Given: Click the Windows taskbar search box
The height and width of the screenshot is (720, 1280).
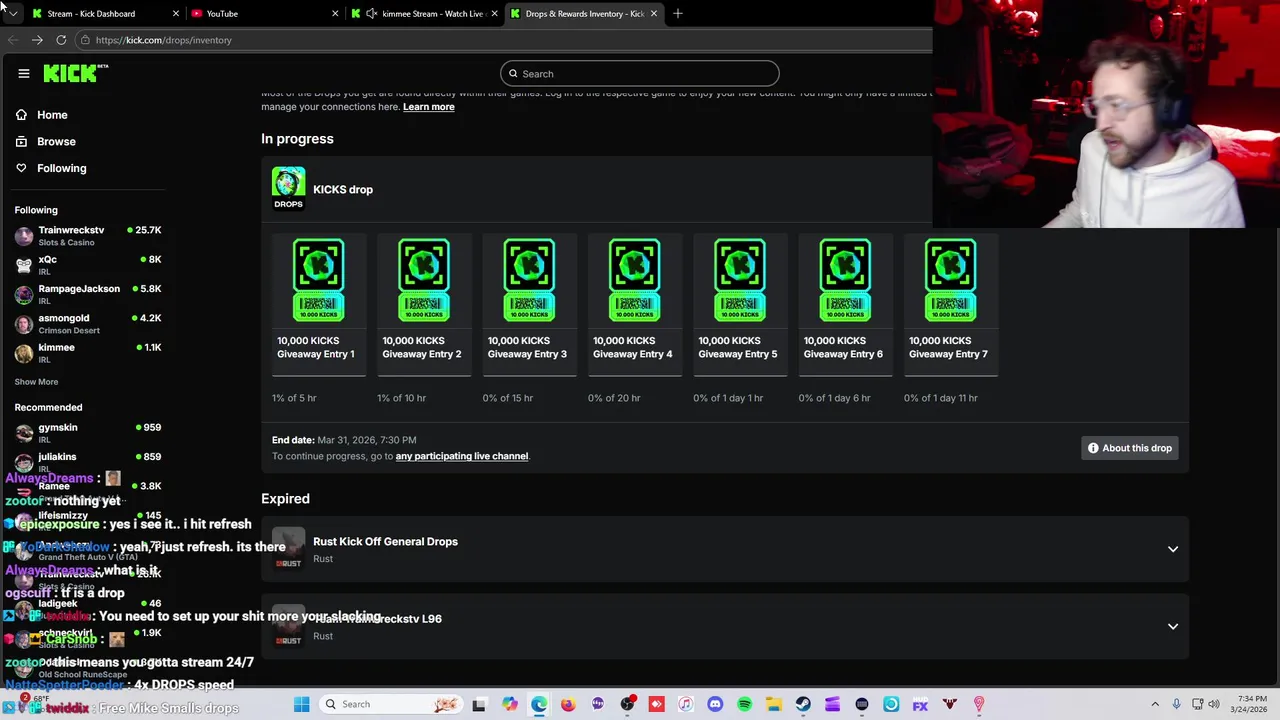Looking at the screenshot, I should (390, 704).
